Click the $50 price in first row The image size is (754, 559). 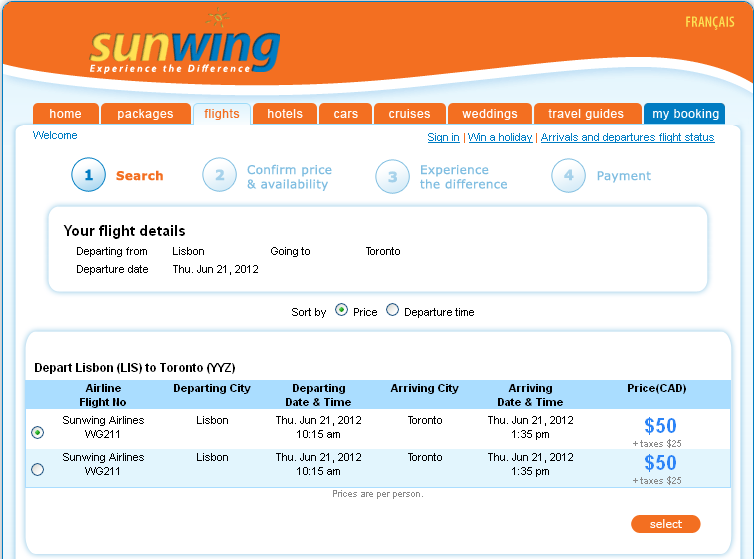click(660, 426)
